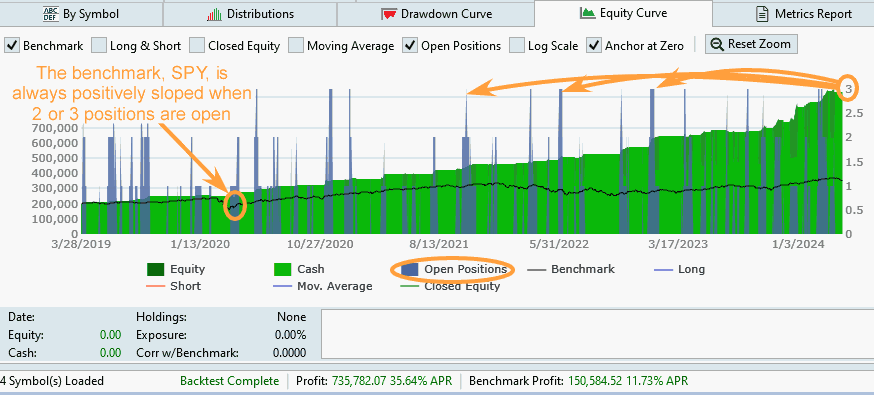Screen dimensions: 874x395
Task: Click the Mov. Average legend line marker
Action: 283,286
